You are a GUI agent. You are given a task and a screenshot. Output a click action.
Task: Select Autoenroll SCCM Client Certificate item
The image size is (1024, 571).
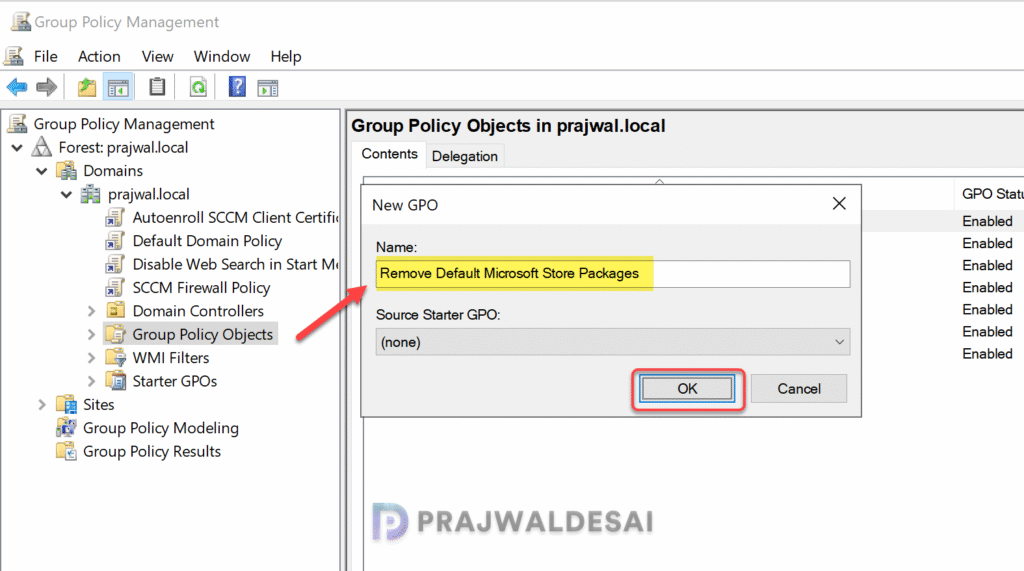235,218
